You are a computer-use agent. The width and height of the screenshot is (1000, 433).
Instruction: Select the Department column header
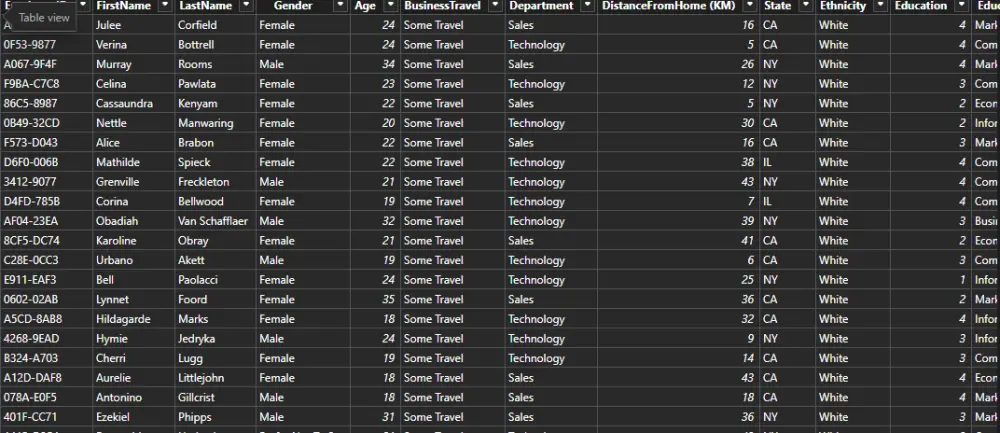click(540, 6)
